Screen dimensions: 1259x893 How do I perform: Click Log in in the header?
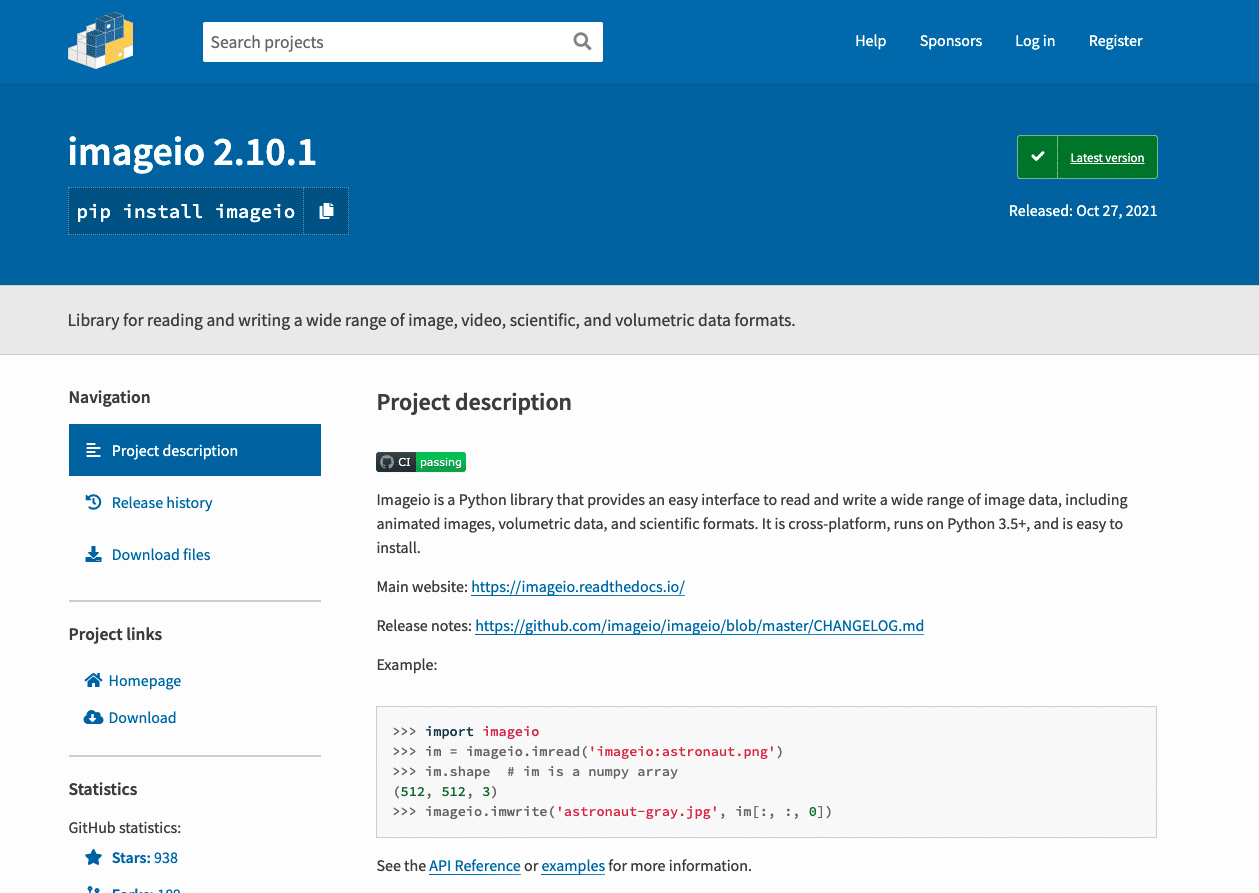[1034, 41]
